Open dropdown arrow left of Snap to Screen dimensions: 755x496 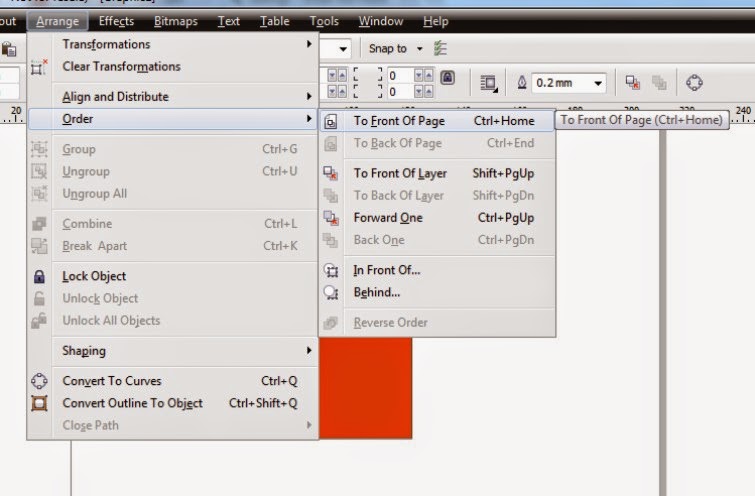point(343,49)
